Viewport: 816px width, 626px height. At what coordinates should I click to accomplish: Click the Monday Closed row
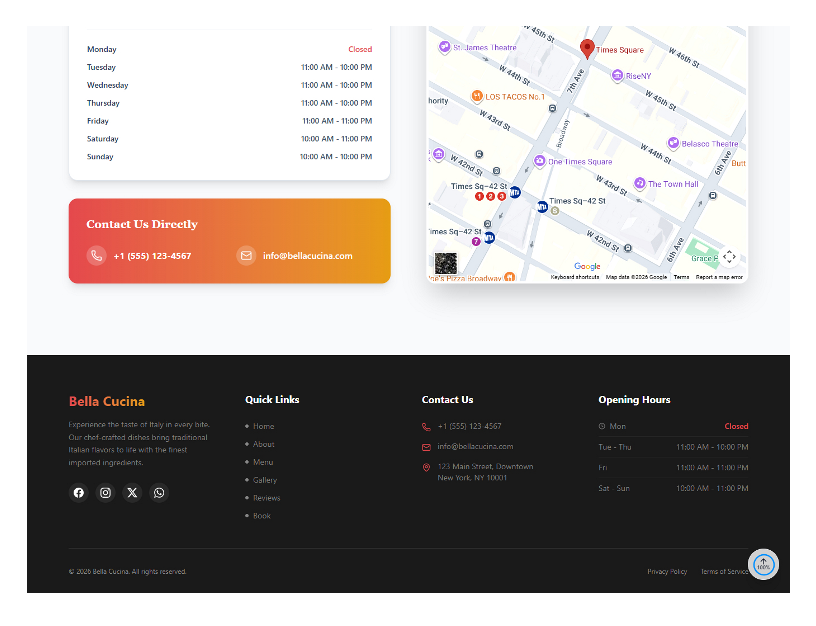coord(230,49)
